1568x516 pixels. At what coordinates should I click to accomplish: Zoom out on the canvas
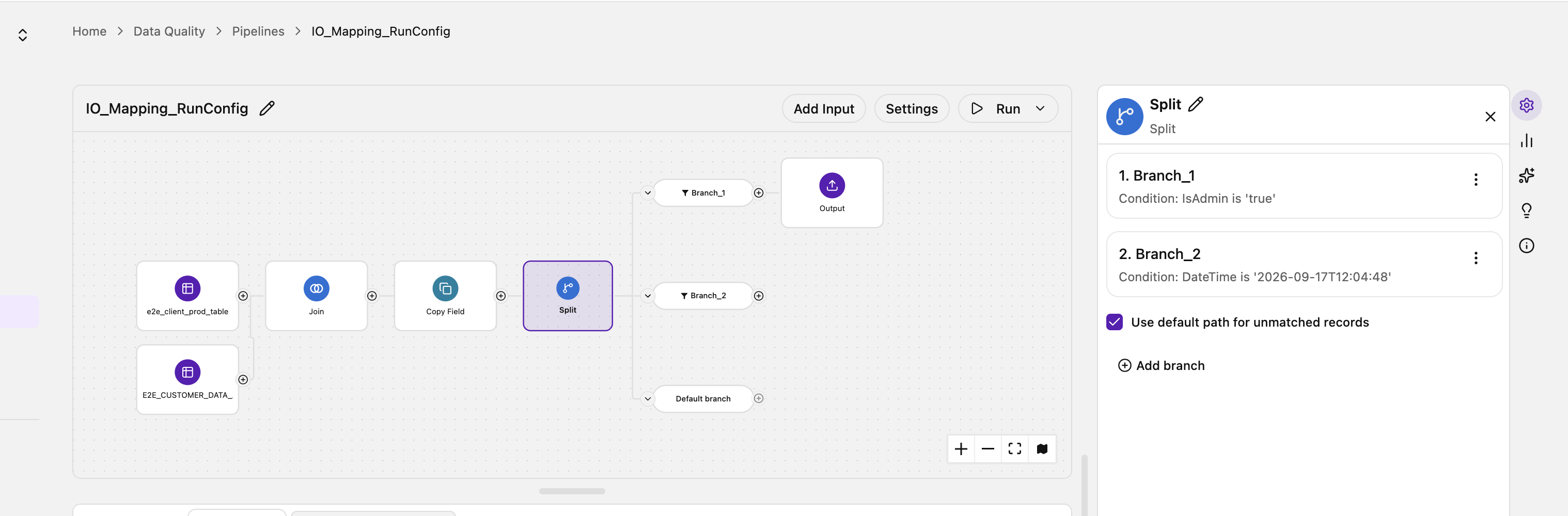[987, 449]
